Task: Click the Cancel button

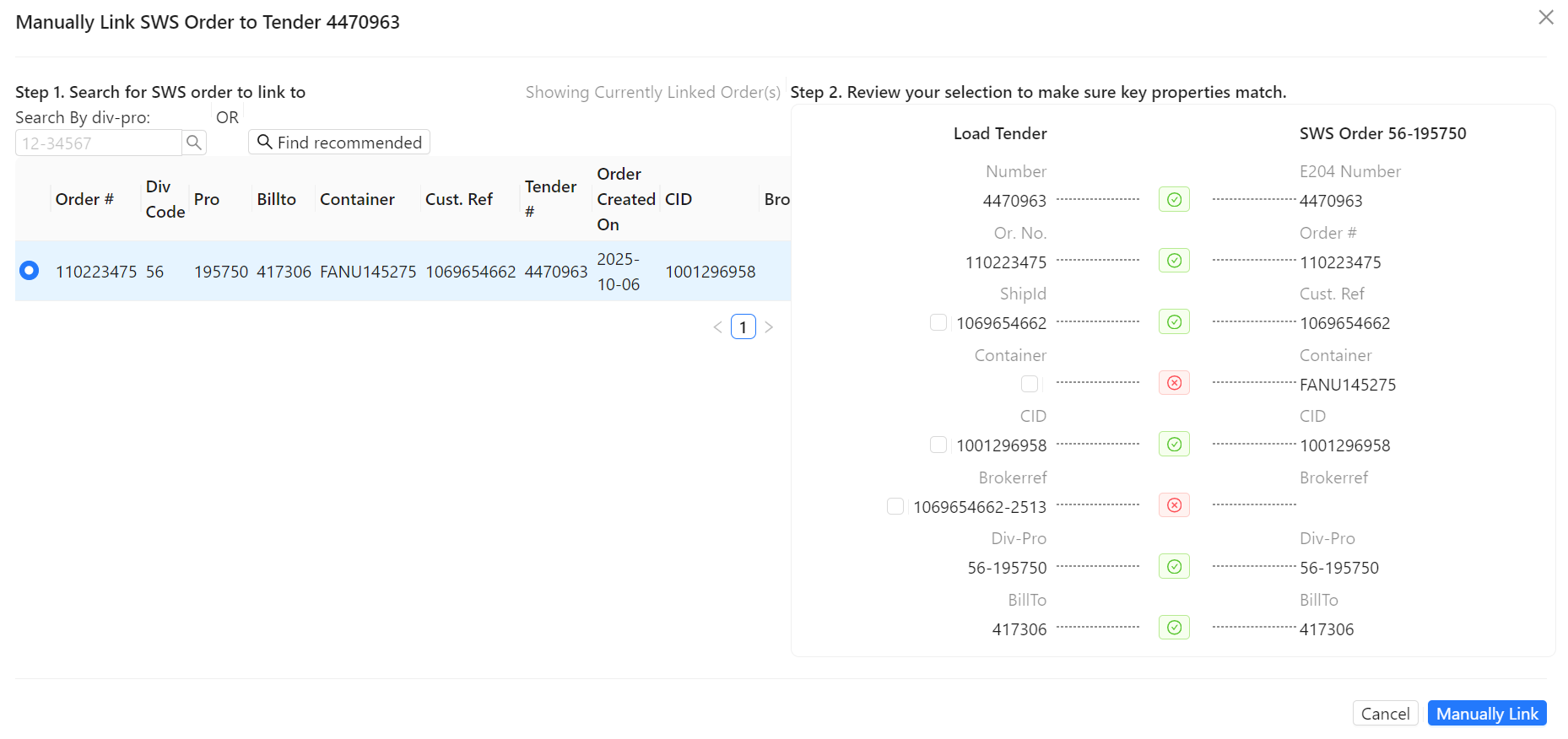Action: click(1385, 714)
